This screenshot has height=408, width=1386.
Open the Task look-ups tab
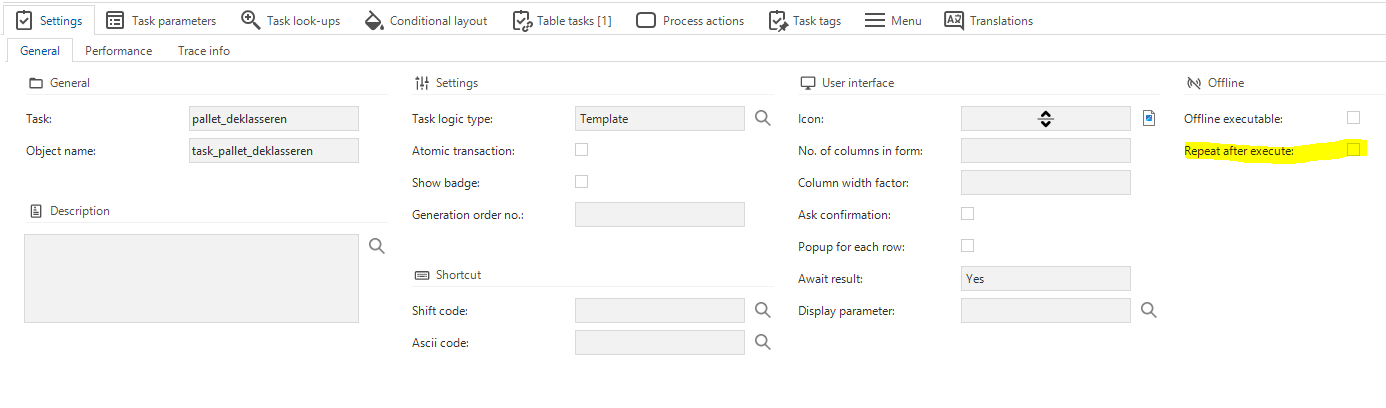291,20
